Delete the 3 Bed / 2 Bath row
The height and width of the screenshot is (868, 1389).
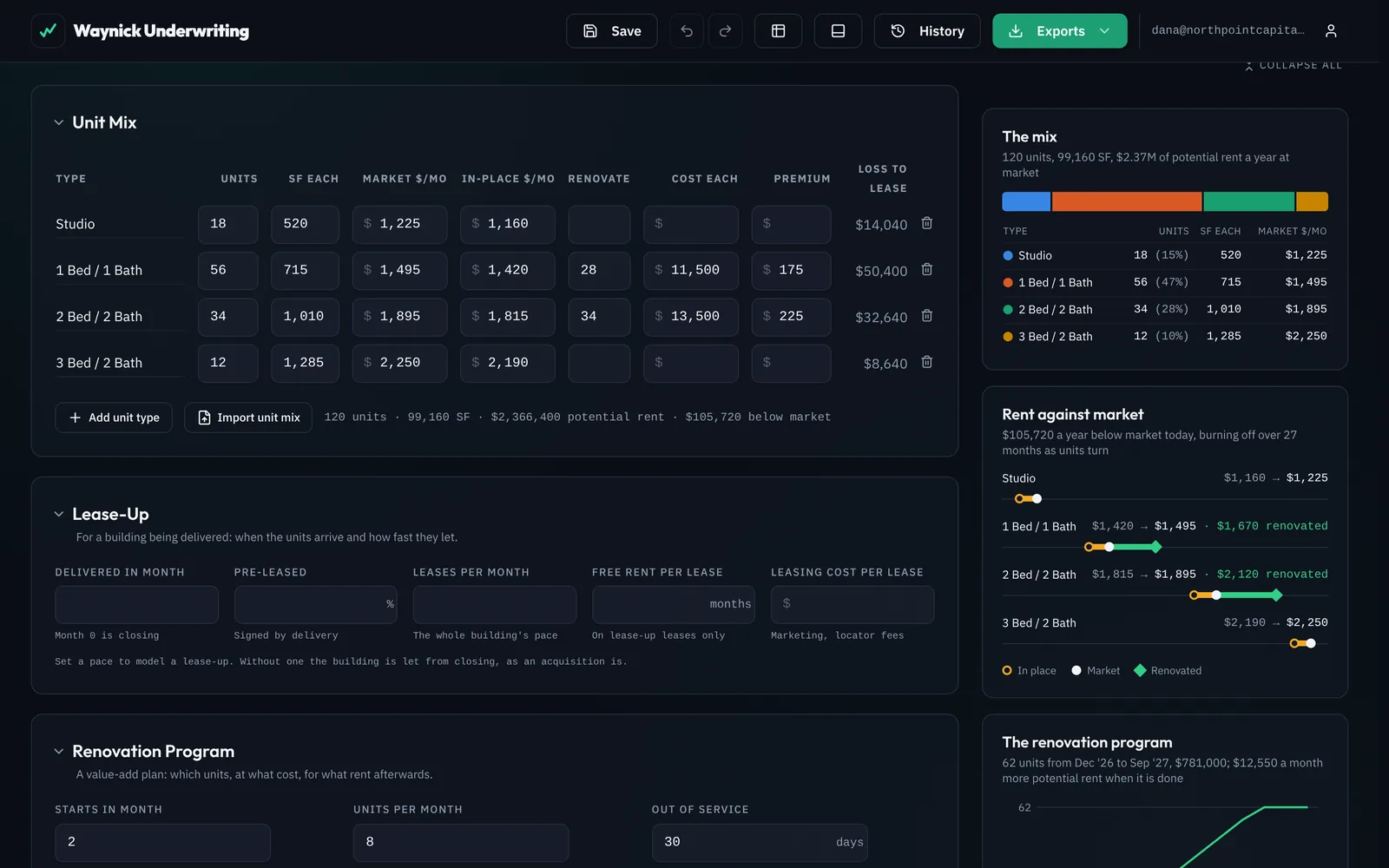tap(927, 362)
